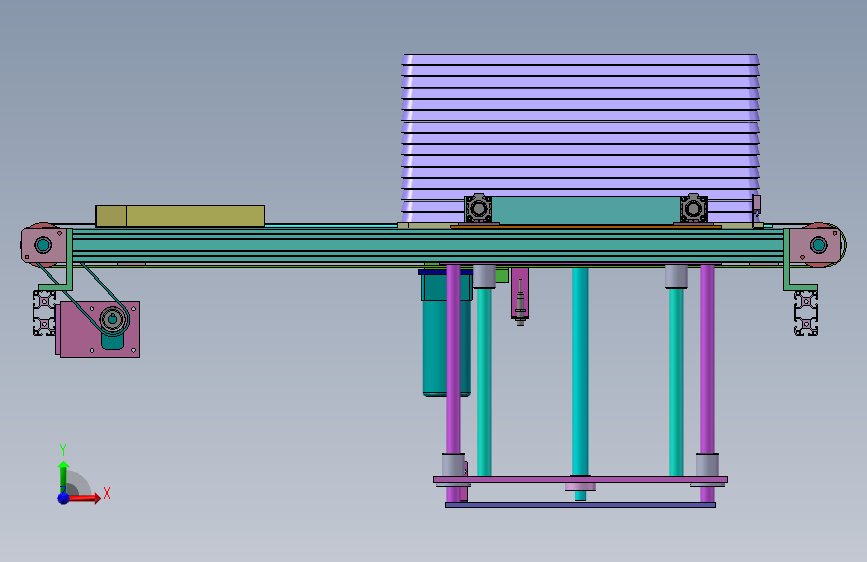Select the right teal support rod
The image size is (867, 562).
tap(676, 382)
